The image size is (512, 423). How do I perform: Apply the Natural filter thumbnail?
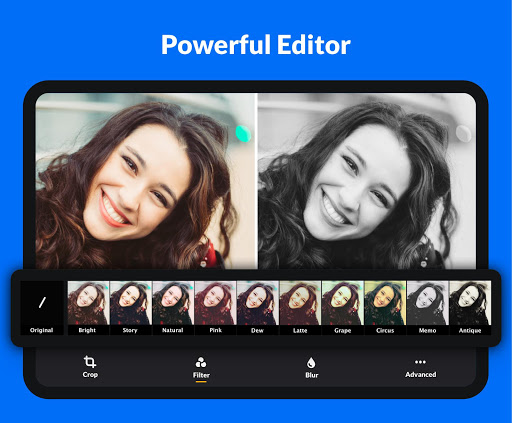tap(173, 303)
